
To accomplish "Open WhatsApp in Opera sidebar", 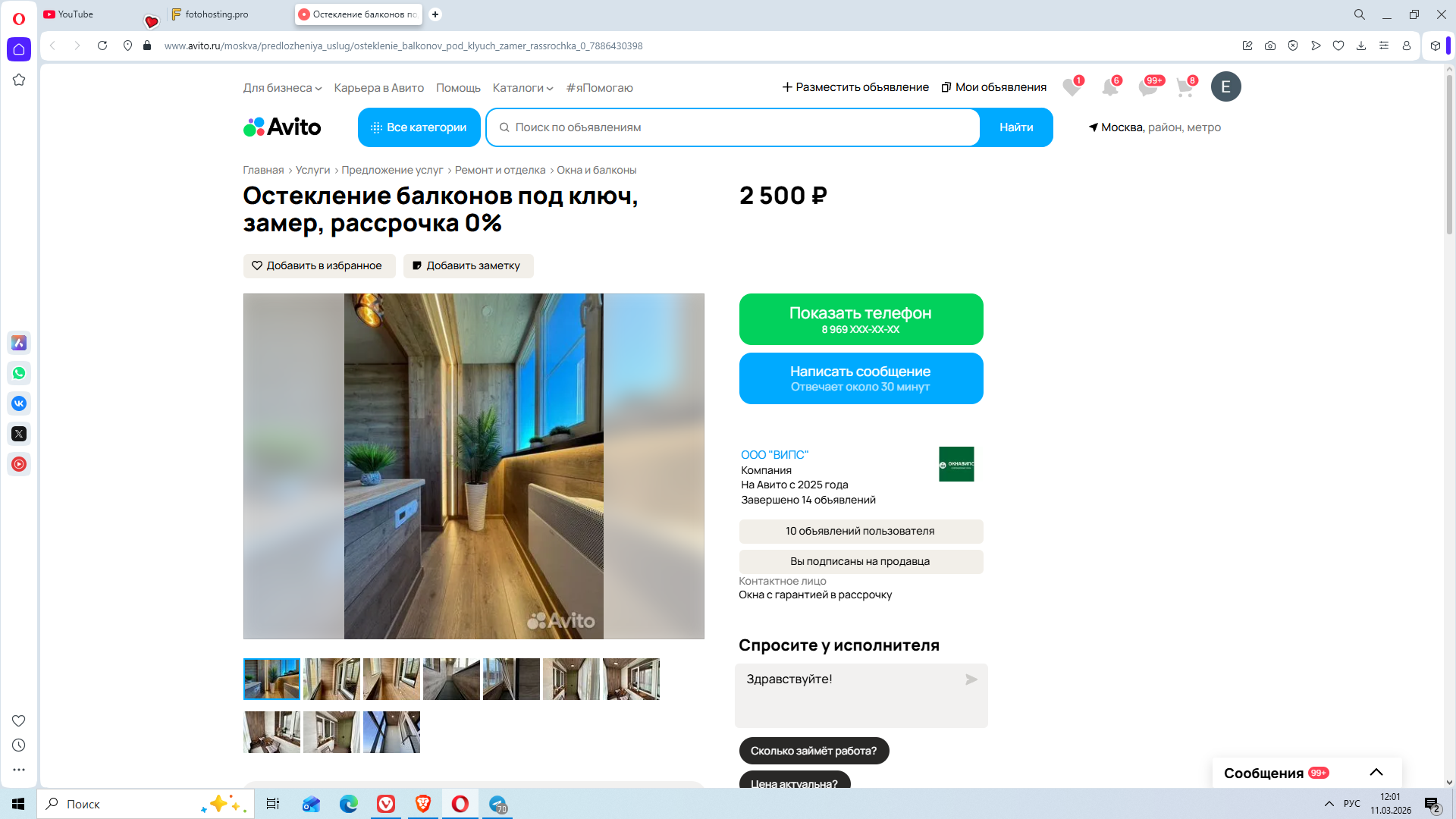I will point(19,373).
